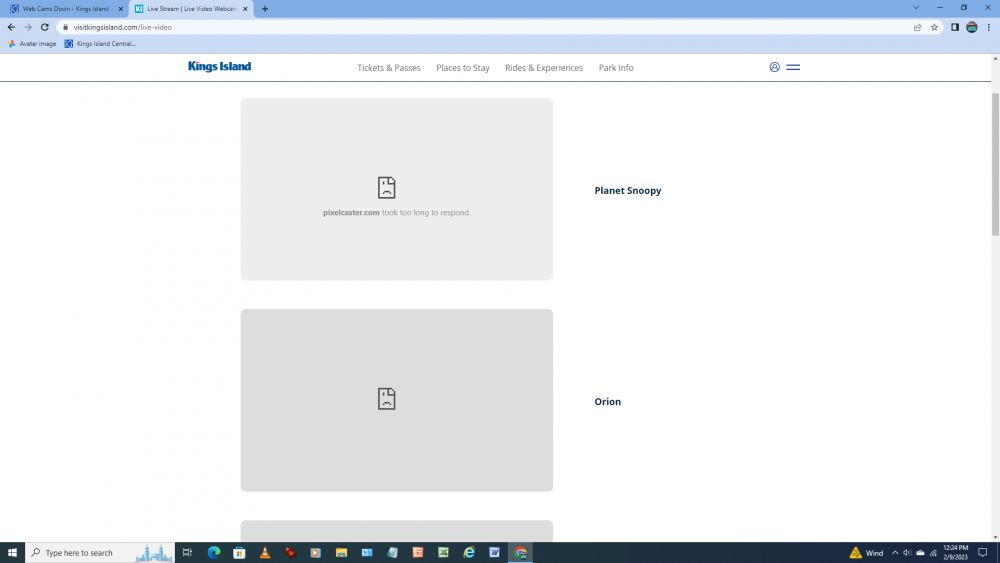This screenshot has width=1000, height=563.
Task: Click the Planet Snoopy webcam frame
Action: [x=396, y=189]
